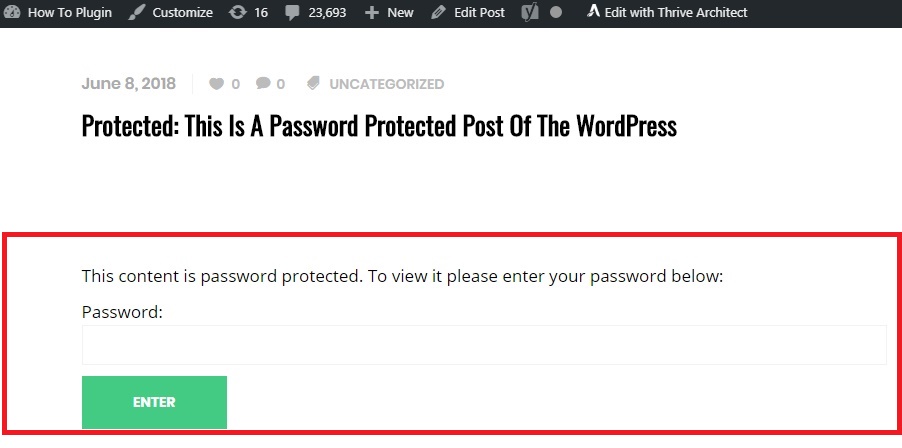The image size is (902, 448).
Task: Click the updates refresh icon
Action: (x=237, y=12)
